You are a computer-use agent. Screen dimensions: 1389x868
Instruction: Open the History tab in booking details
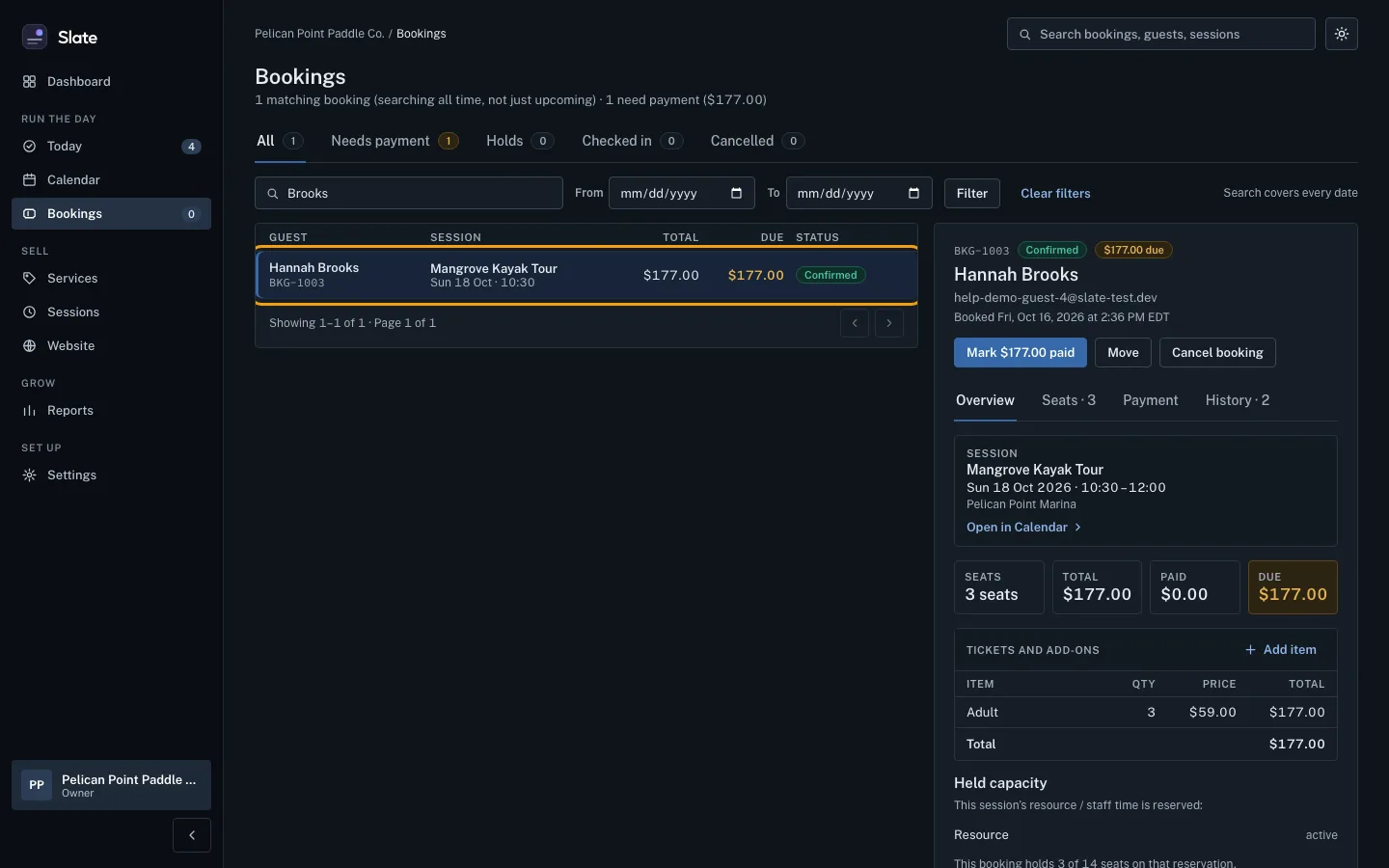coord(1238,400)
